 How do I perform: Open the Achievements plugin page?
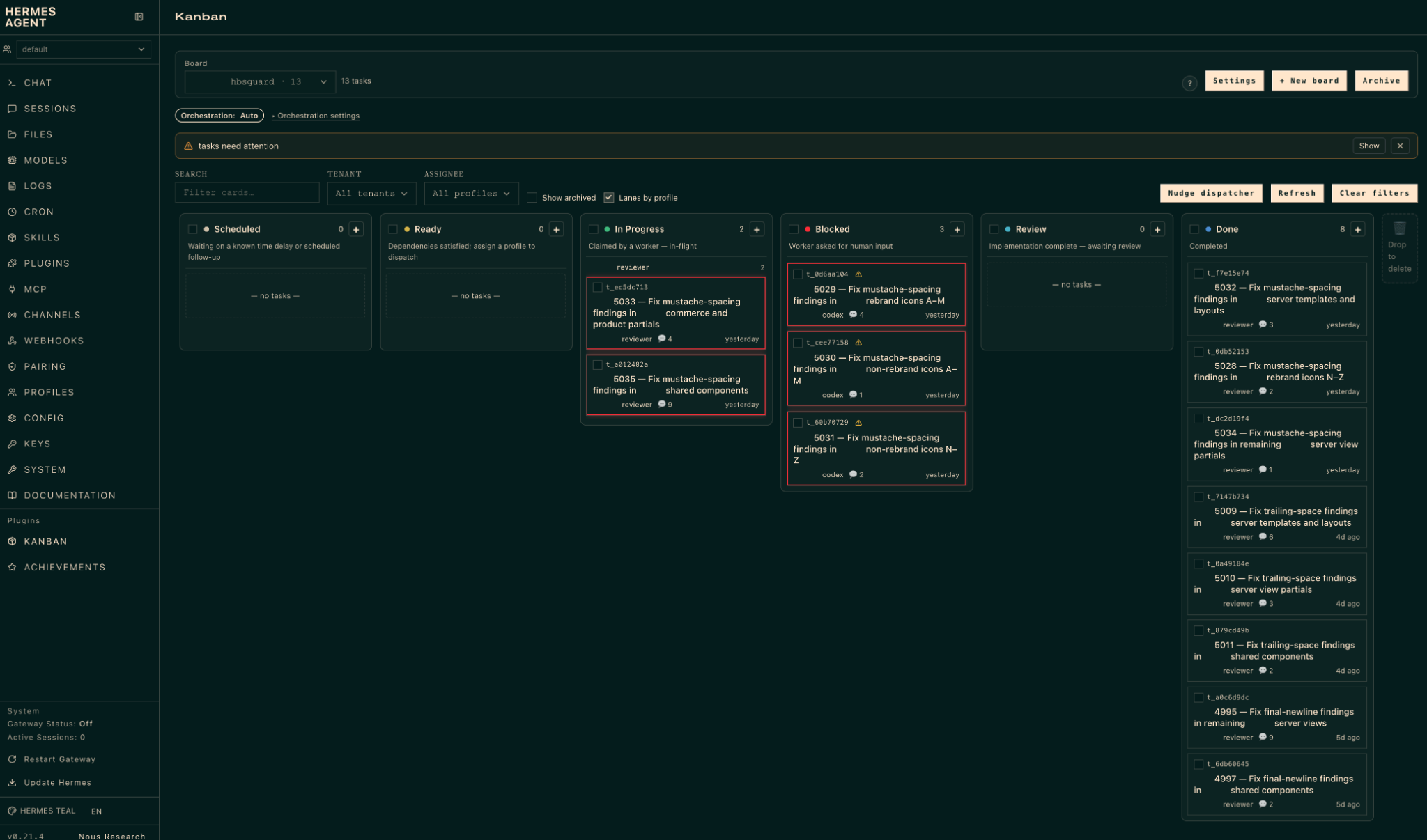65,567
